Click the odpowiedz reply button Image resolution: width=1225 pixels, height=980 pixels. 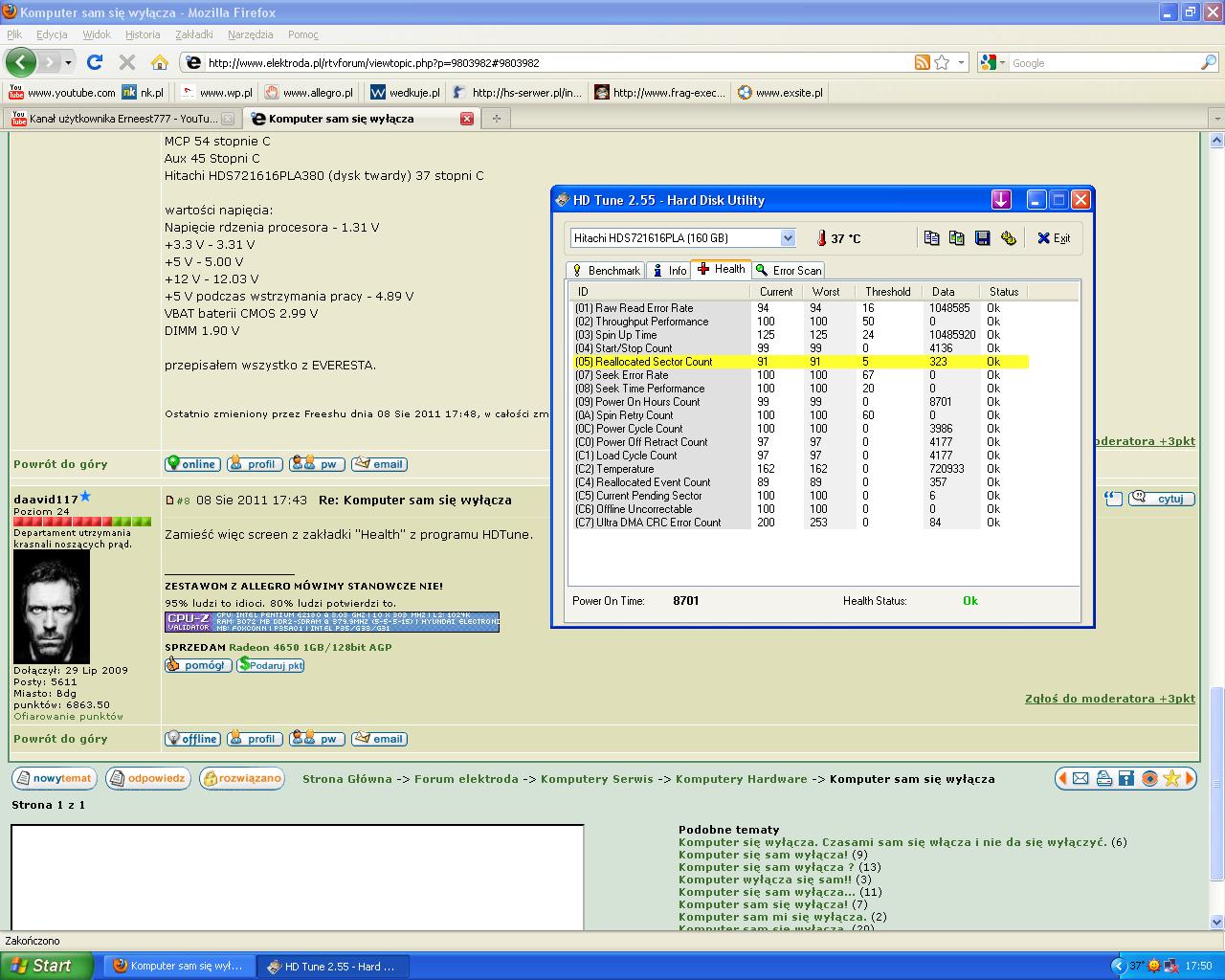[x=147, y=778]
